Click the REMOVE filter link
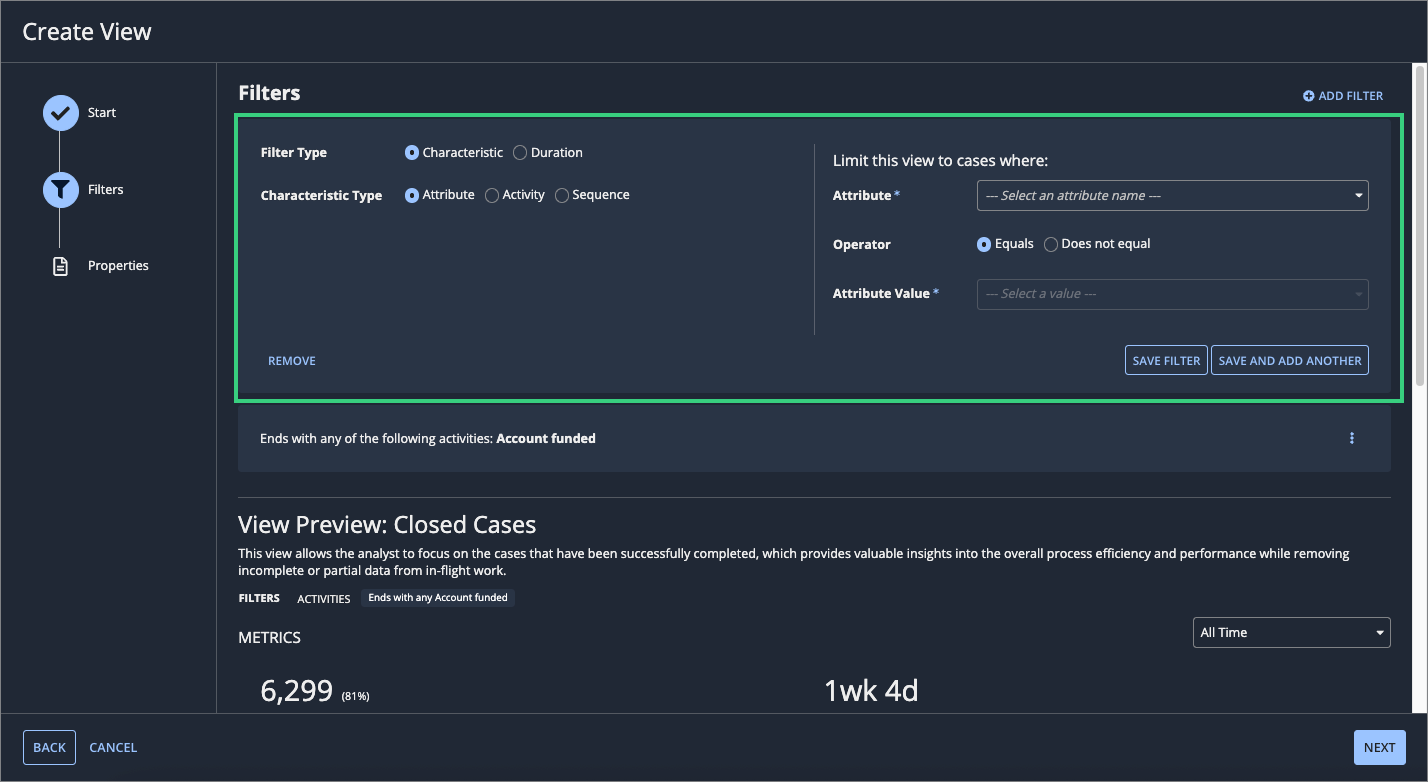Viewport: 1428px width, 782px height. click(292, 361)
